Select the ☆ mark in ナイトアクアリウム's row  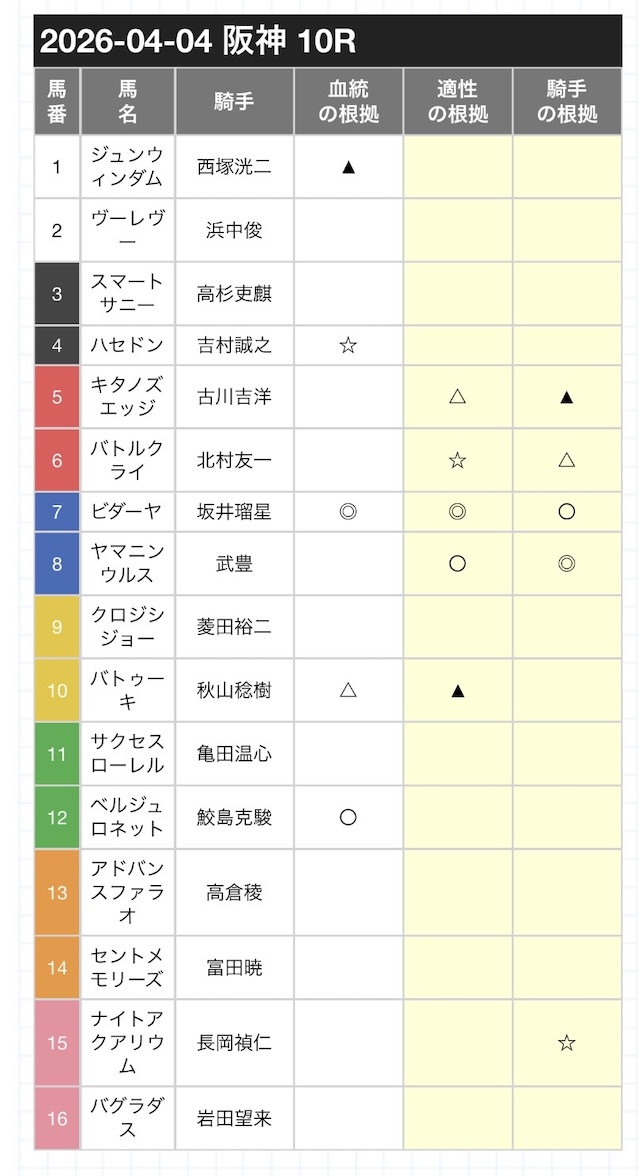pos(567,1043)
